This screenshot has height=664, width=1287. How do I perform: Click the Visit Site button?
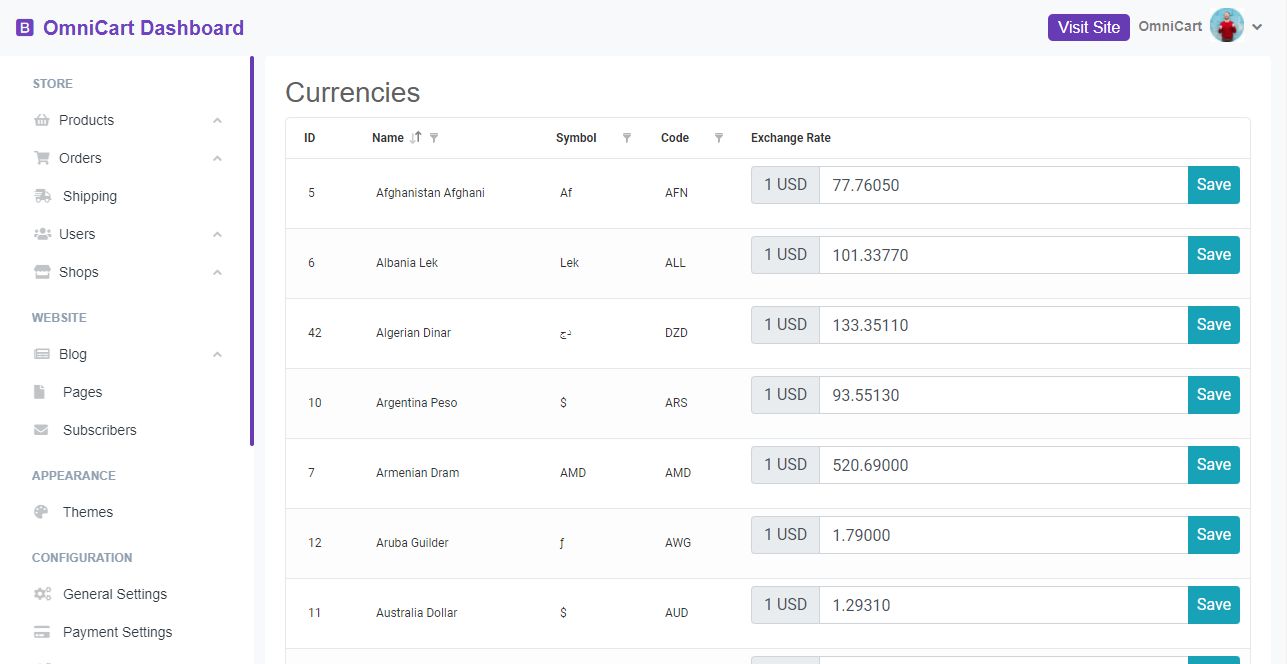(1088, 28)
